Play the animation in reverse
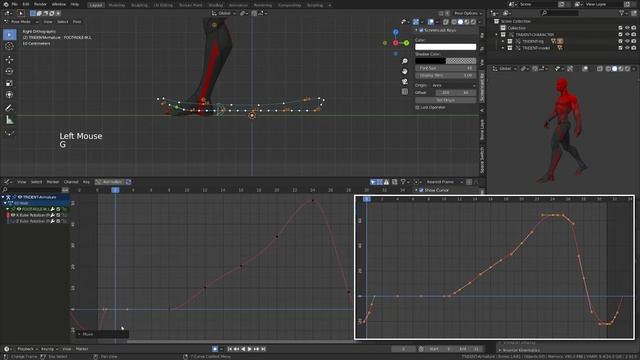The width and height of the screenshot is (640, 360). tap(243, 349)
